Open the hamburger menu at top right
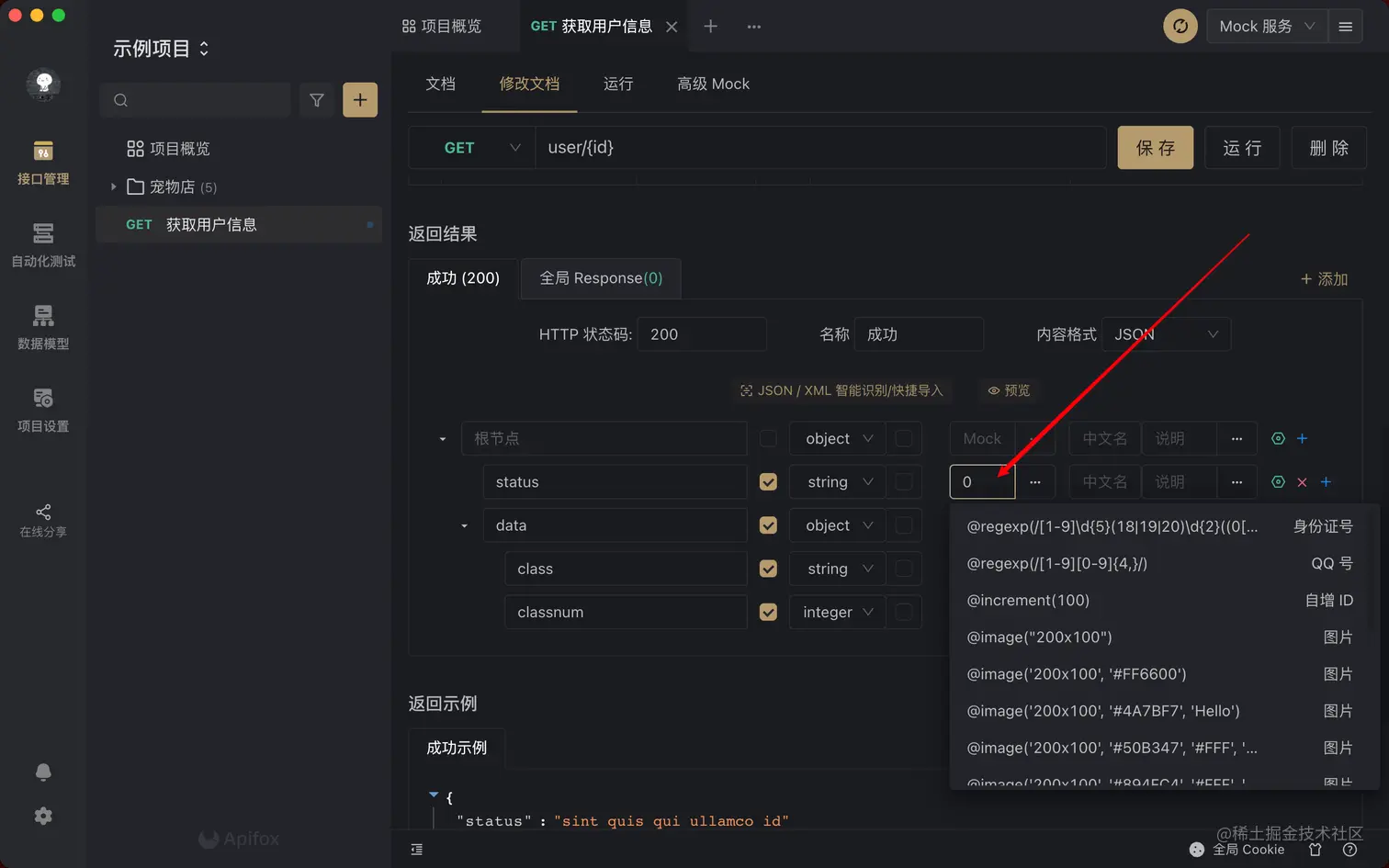The height and width of the screenshot is (868, 1389). coord(1346,27)
